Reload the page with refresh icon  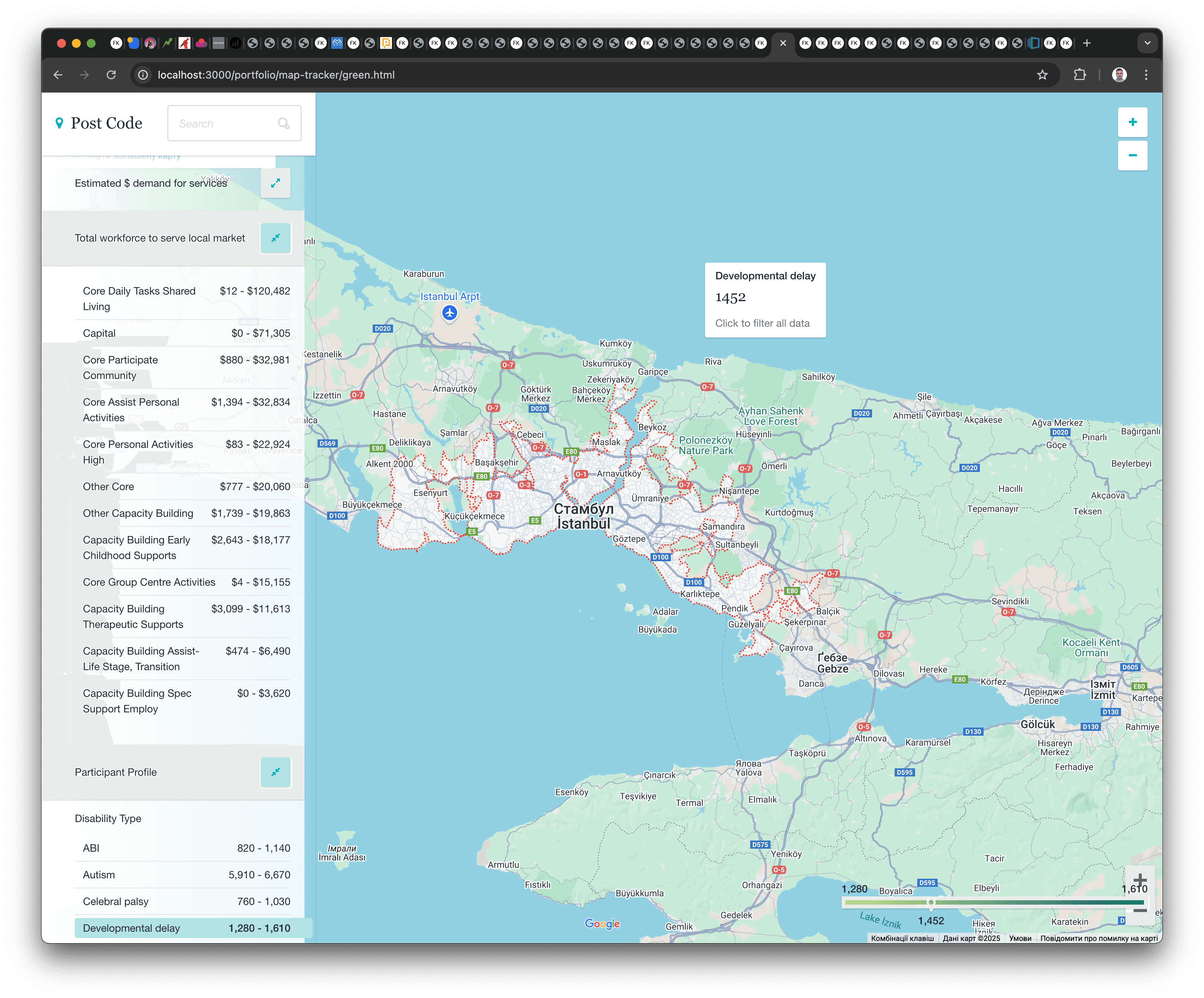[x=111, y=75]
